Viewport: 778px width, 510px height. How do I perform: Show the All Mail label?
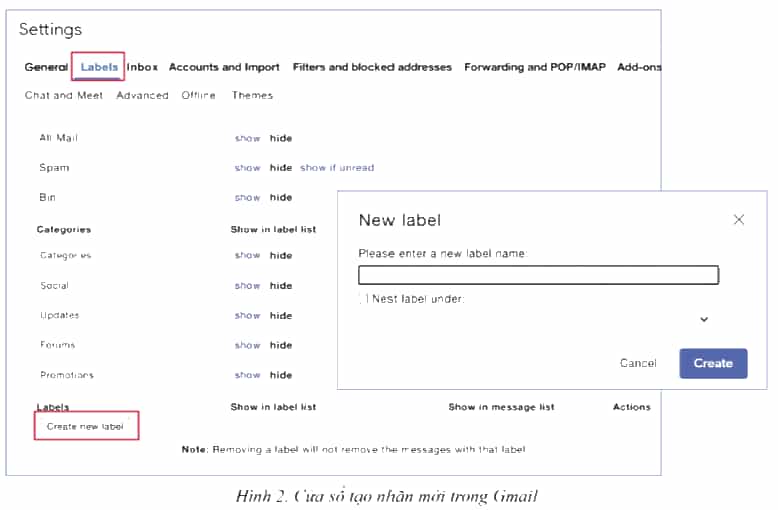coord(248,138)
